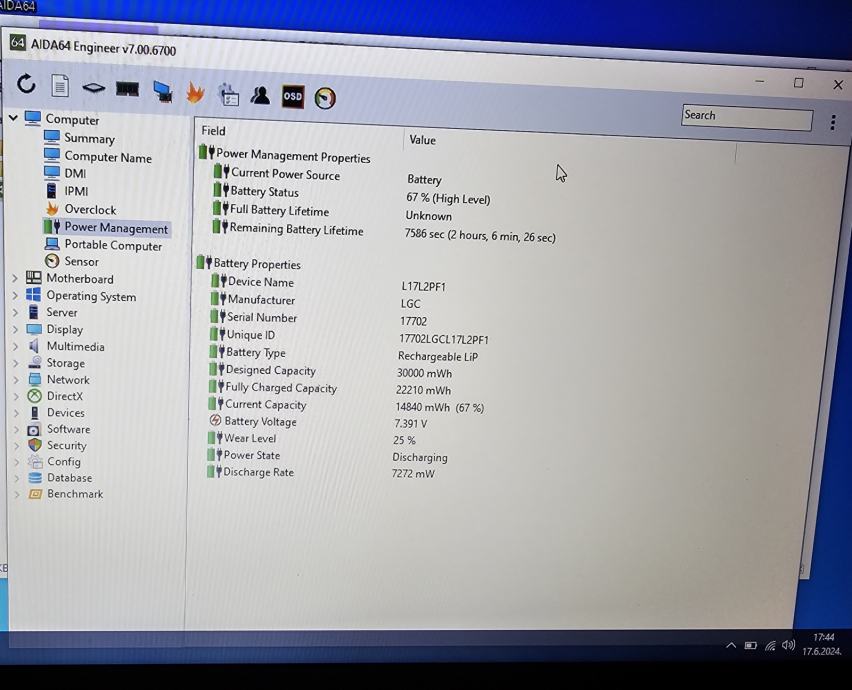Expand the Multimedia tree node
The width and height of the screenshot is (852, 690).
pos(16,346)
